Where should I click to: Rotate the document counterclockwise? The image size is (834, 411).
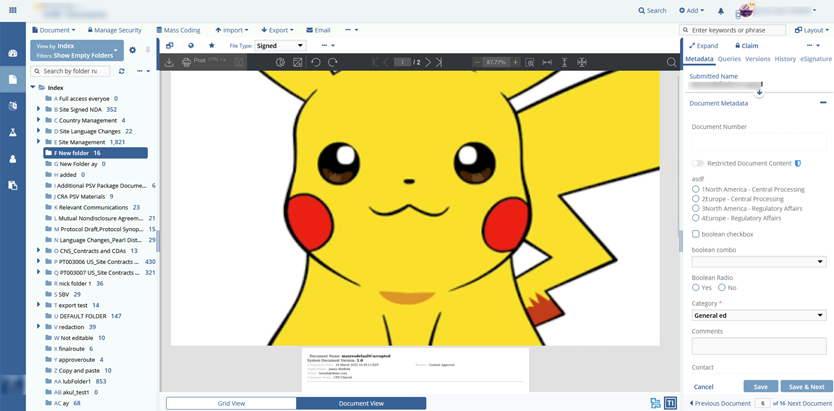pos(316,62)
